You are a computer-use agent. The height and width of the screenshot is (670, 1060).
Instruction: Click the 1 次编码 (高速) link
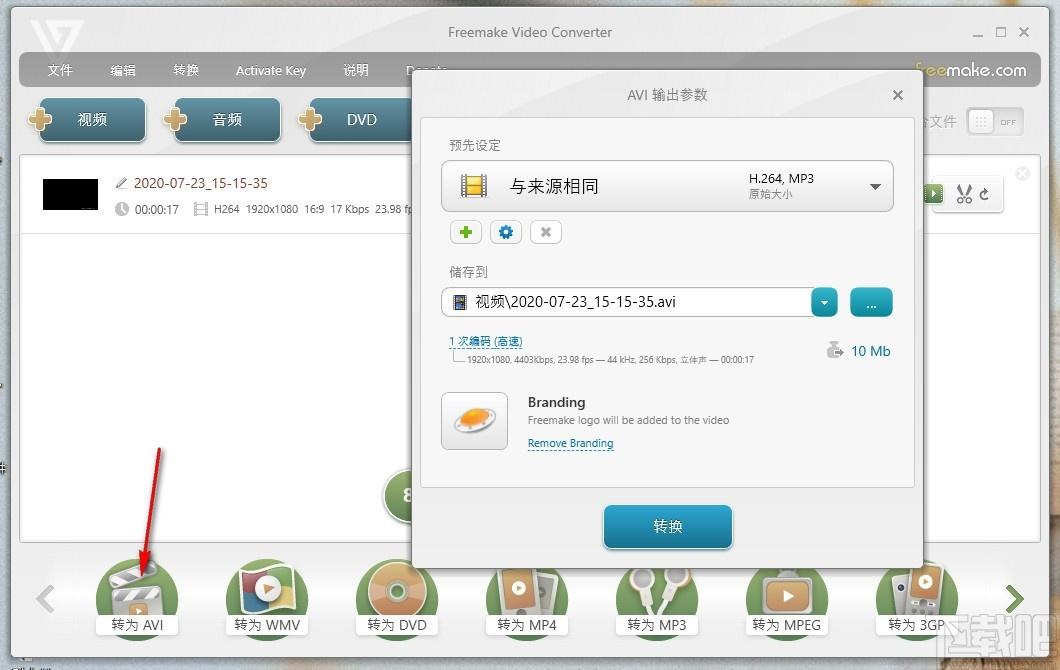[x=485, y=341]
